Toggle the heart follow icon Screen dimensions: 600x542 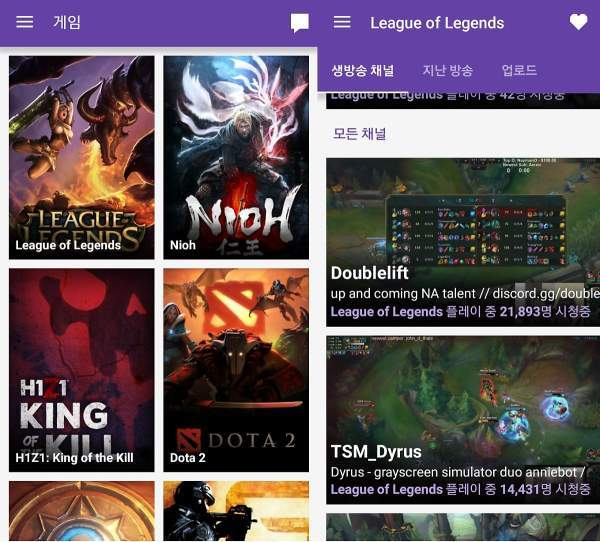coord(578,22)
